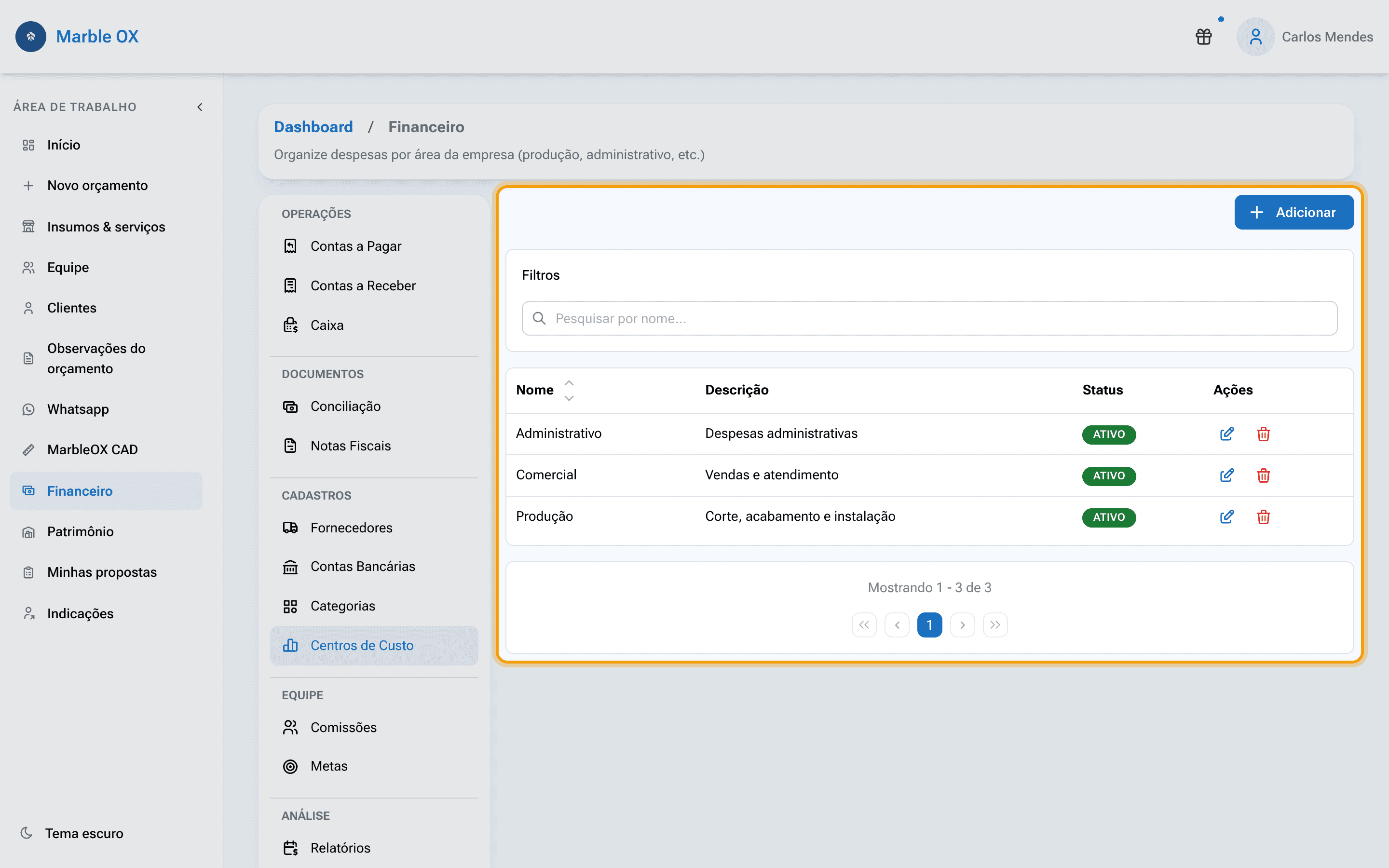
Task: Open Minhas propostas in the sidebar
Action: (x=106, y=572)
